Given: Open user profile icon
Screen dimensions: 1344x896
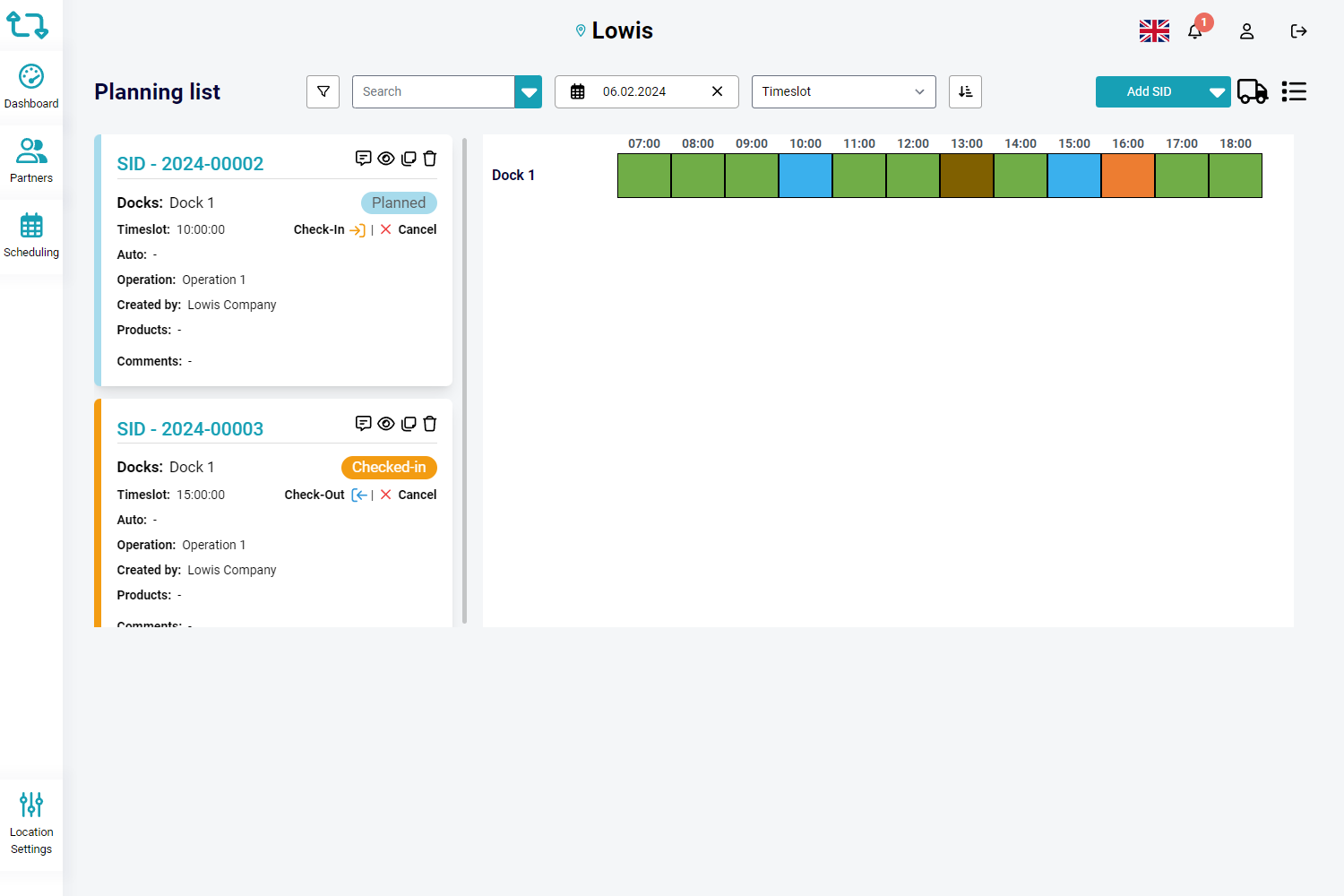Looking at the screenshot, I should click(1246, 31).
